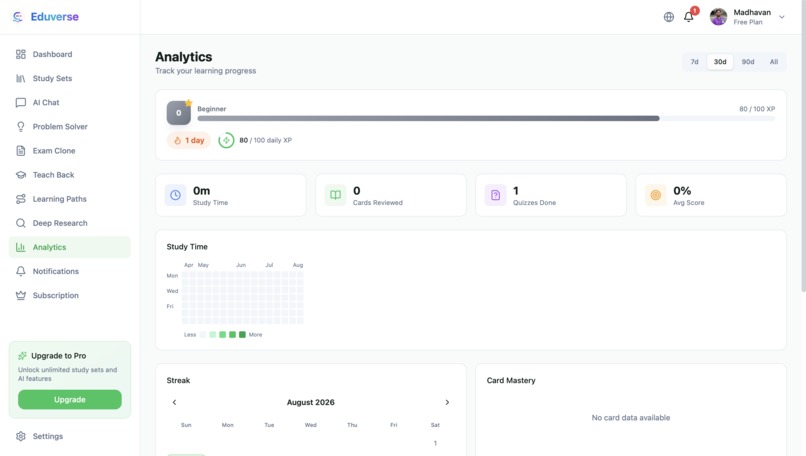This screenshot has width=806, height=456.
Task: Open Dashboard grid icon in sidebar
Action: point(21,54)
